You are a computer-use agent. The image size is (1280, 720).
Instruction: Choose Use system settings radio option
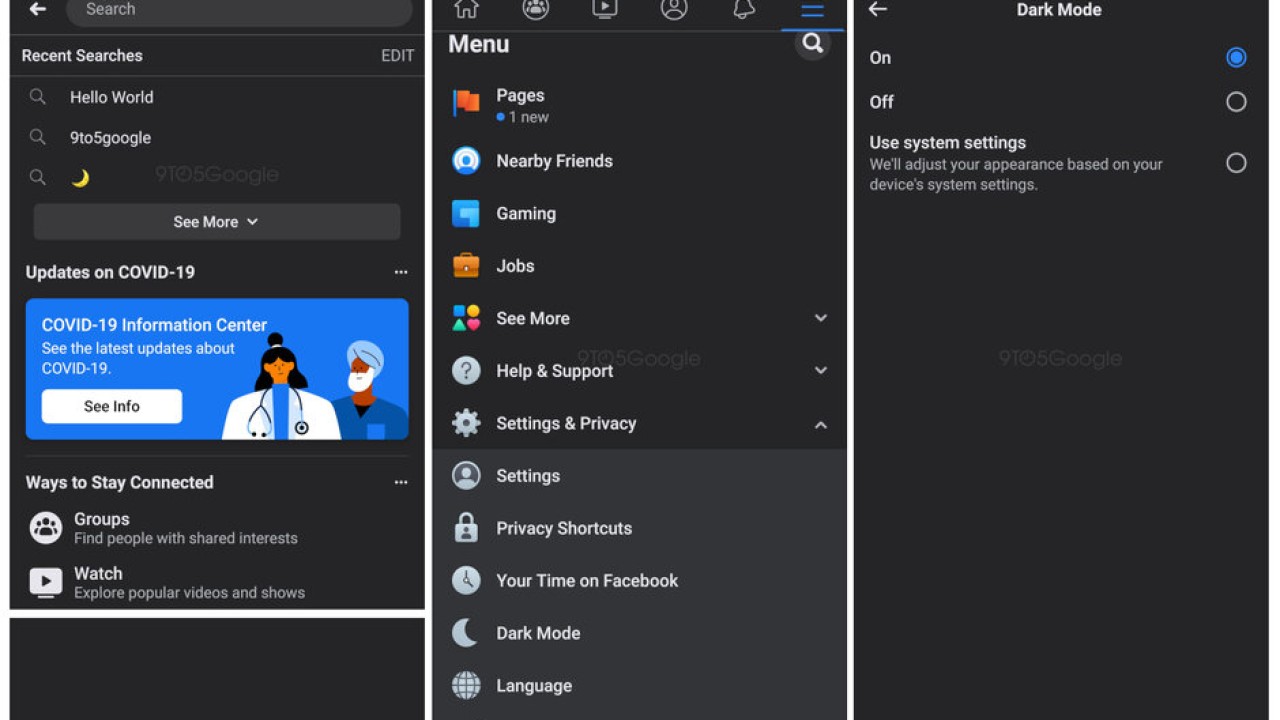coord(1236,163)
